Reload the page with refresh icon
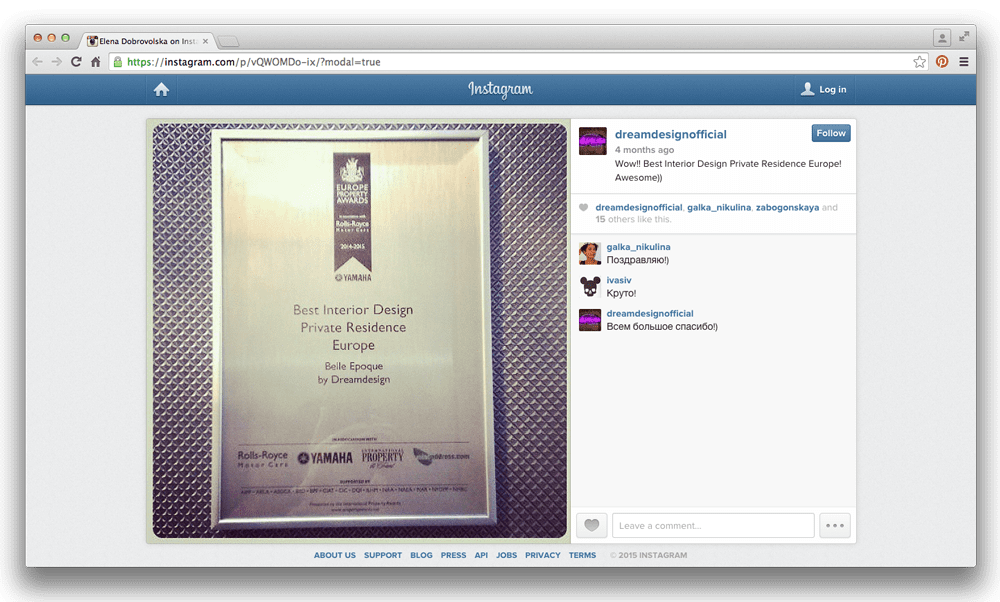 (x=76, y=62)
